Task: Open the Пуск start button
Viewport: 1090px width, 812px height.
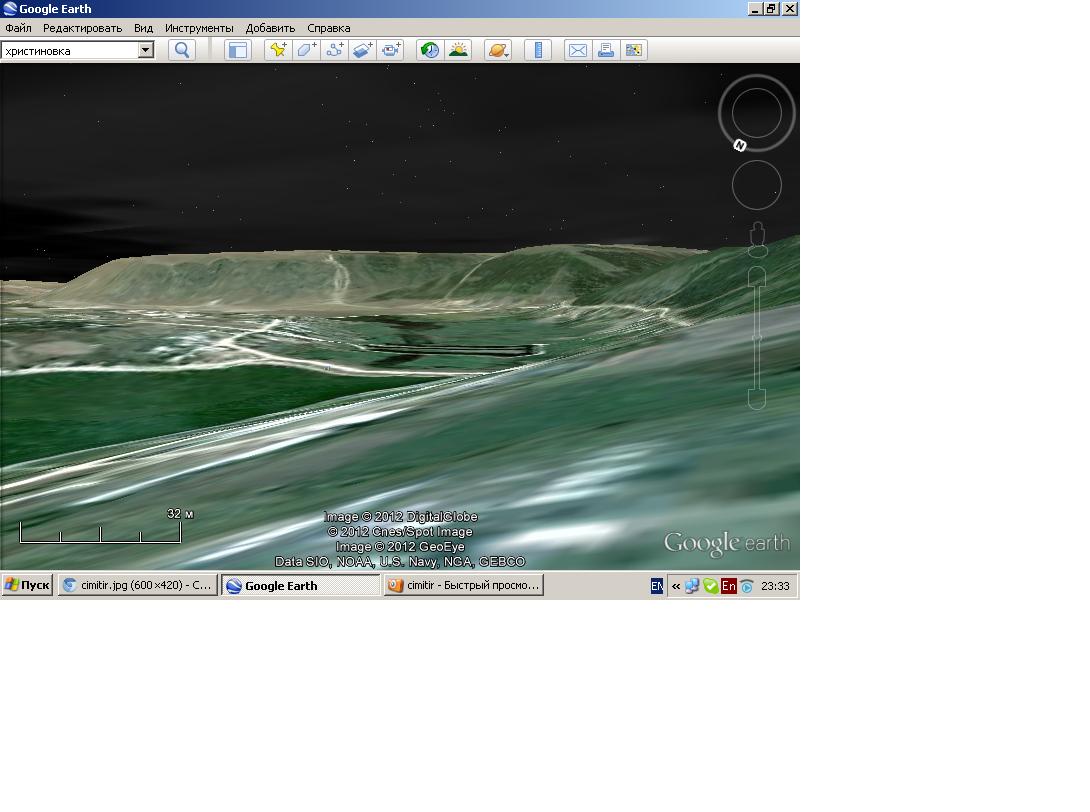Action: pos(27,585)
